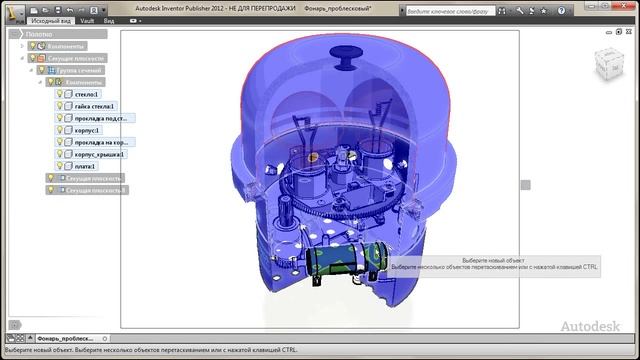The width and height of the screenshot is (640, 360).
Task: Toggle visibility bulb of Секущие плоскости node
Action: [33, 58]
